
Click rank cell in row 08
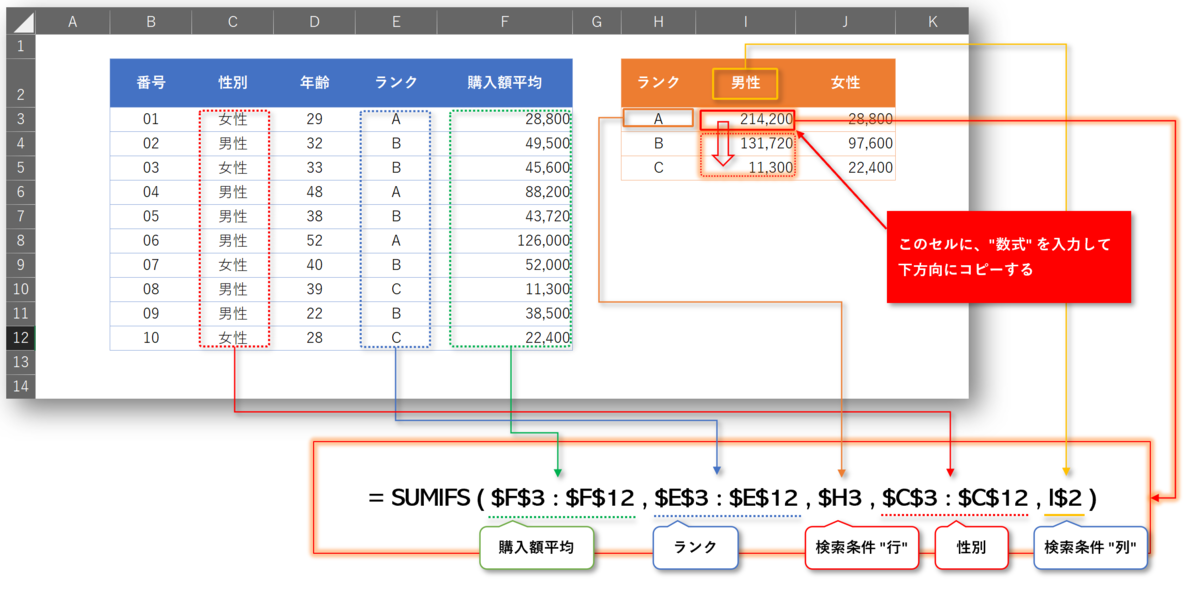coord(396,289)
